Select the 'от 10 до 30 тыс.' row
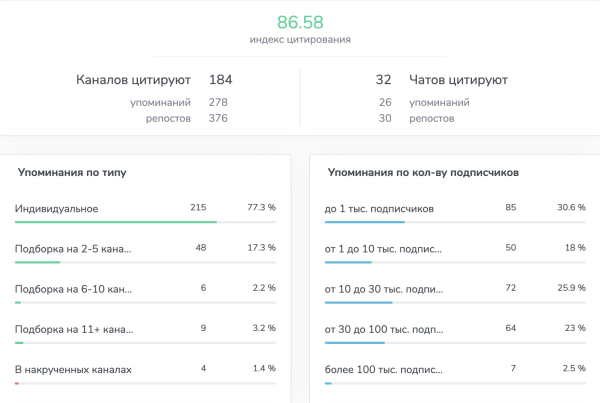Image resolution: width=600 pixels, height=403 pixels. pyautogui.click(x=385, y=288)
